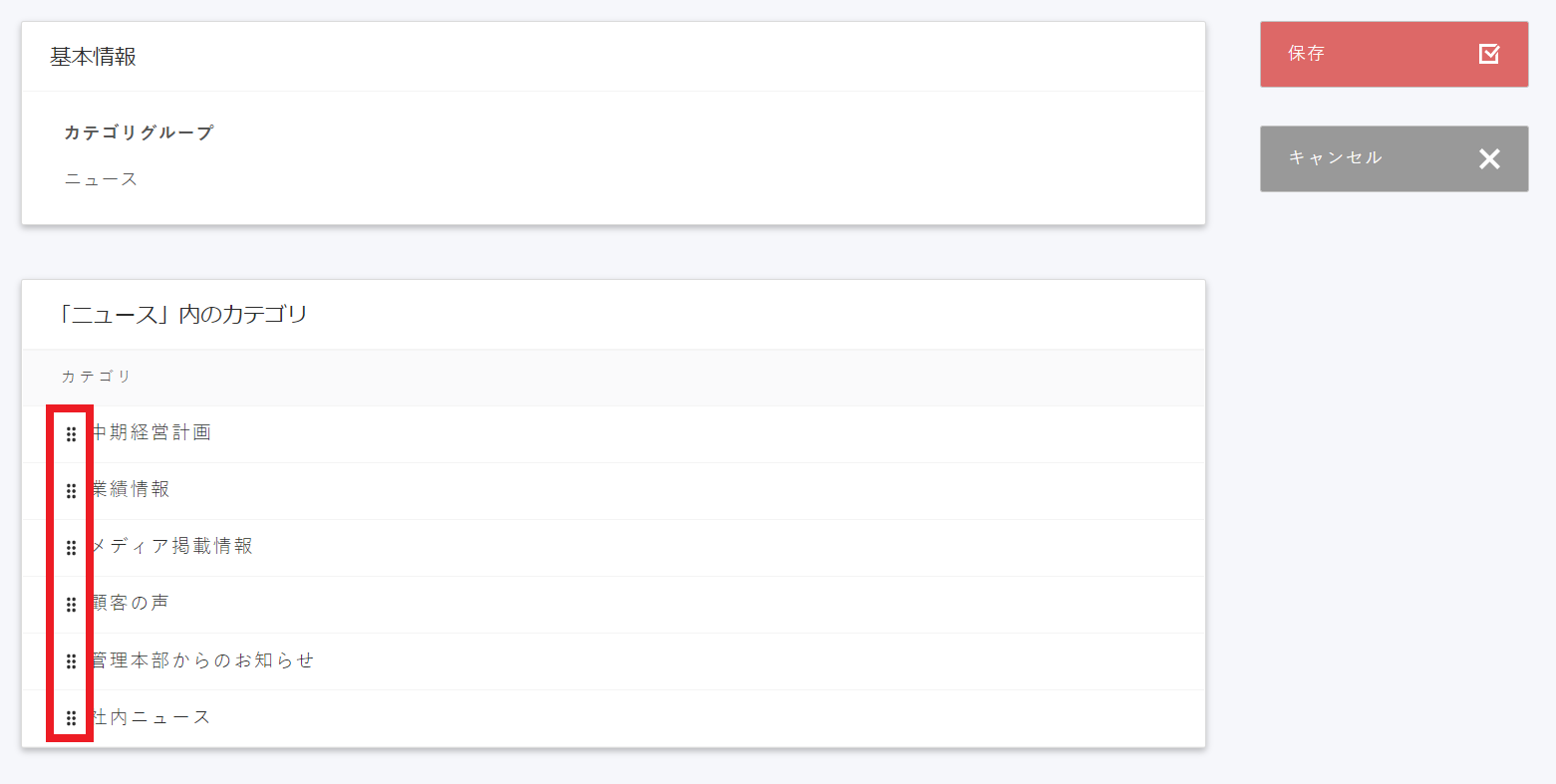The width and height of the screenshot is (1556, 784).
Task: Click the checkmark icon on the 保存 button
Action: tap(1488, 55)
